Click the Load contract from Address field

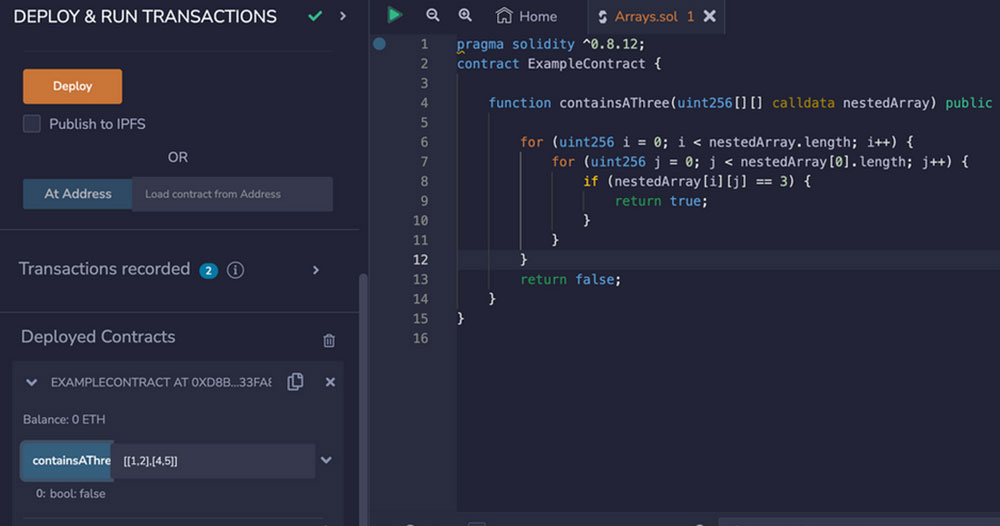232,194
